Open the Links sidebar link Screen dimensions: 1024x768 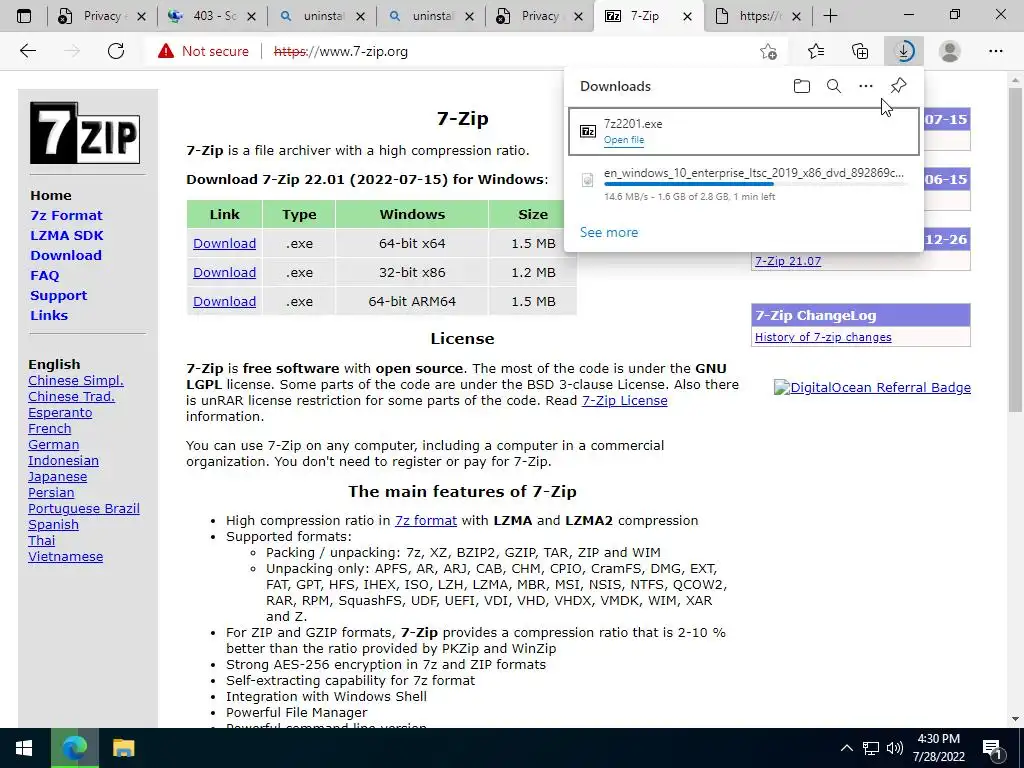pyautogui.click(x=49, y=315)
